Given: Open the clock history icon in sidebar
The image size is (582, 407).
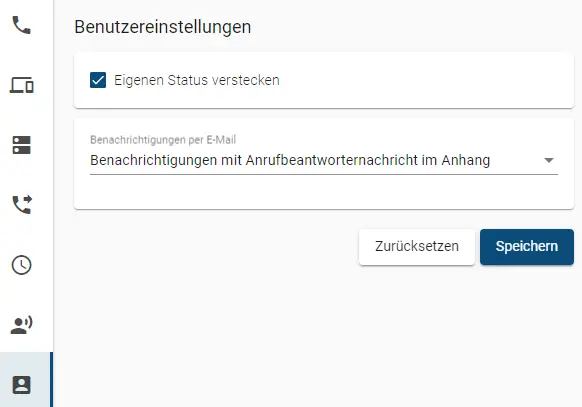Looking at the screenshot, I should click(x=22, y=265).
